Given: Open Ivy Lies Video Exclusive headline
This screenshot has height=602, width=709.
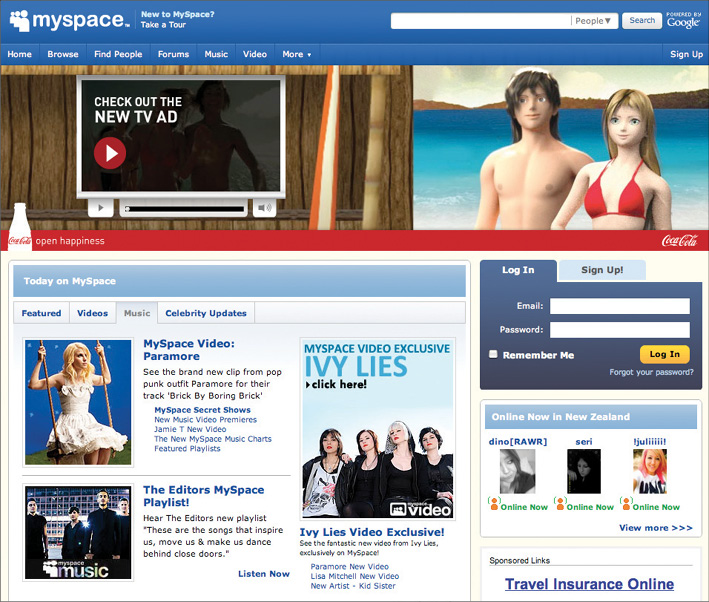Looking at the screenshot, I should pyautogui.click(x=372, y=532).
